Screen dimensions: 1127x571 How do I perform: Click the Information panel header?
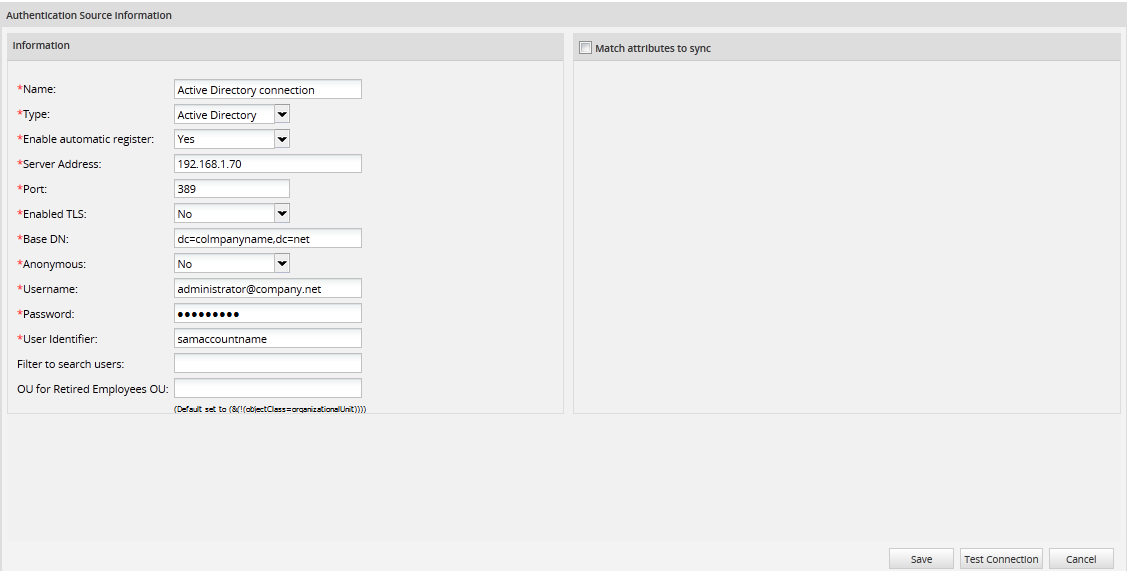[x=285, y=46]
